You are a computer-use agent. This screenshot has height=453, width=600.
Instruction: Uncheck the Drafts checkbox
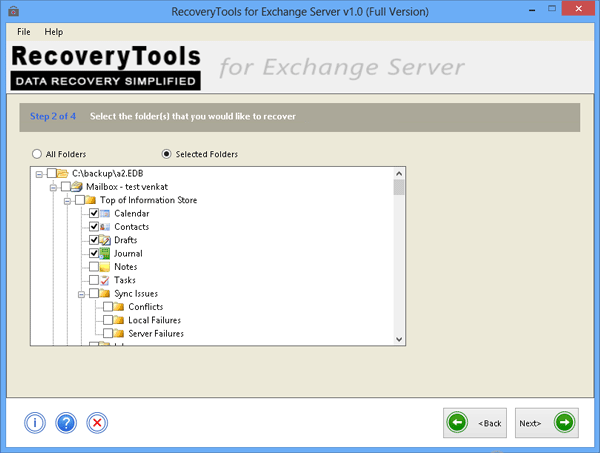click(x=94, y=240)
